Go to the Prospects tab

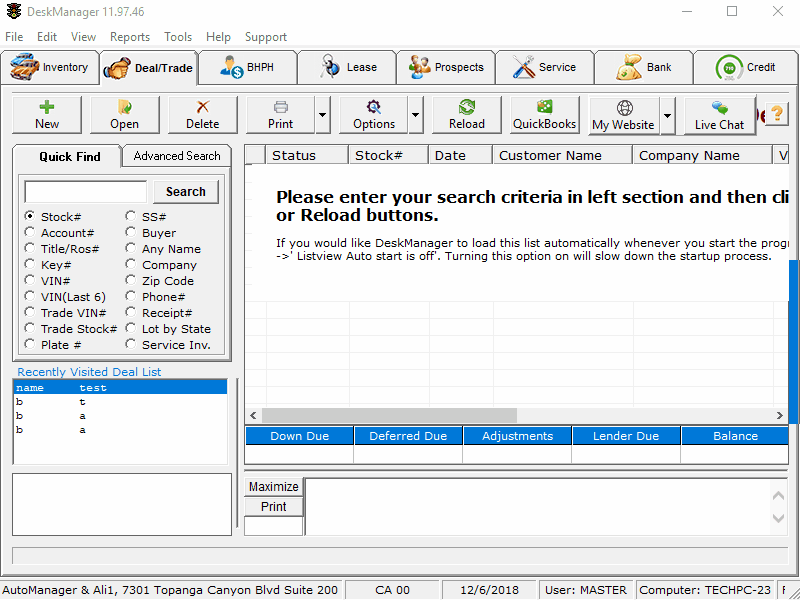point(446,67)
